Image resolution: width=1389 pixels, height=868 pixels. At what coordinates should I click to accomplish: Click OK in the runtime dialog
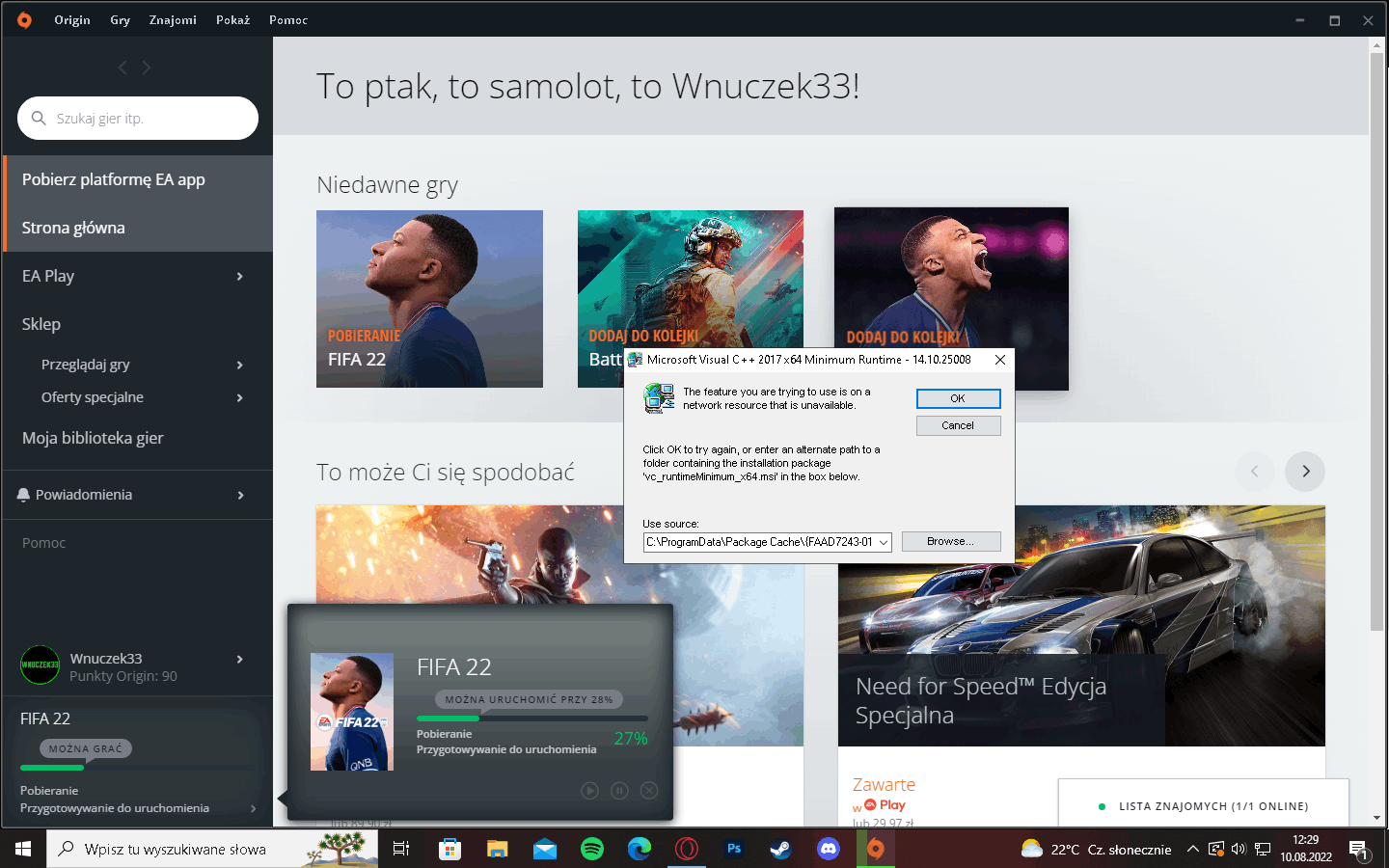coord(958,398)
